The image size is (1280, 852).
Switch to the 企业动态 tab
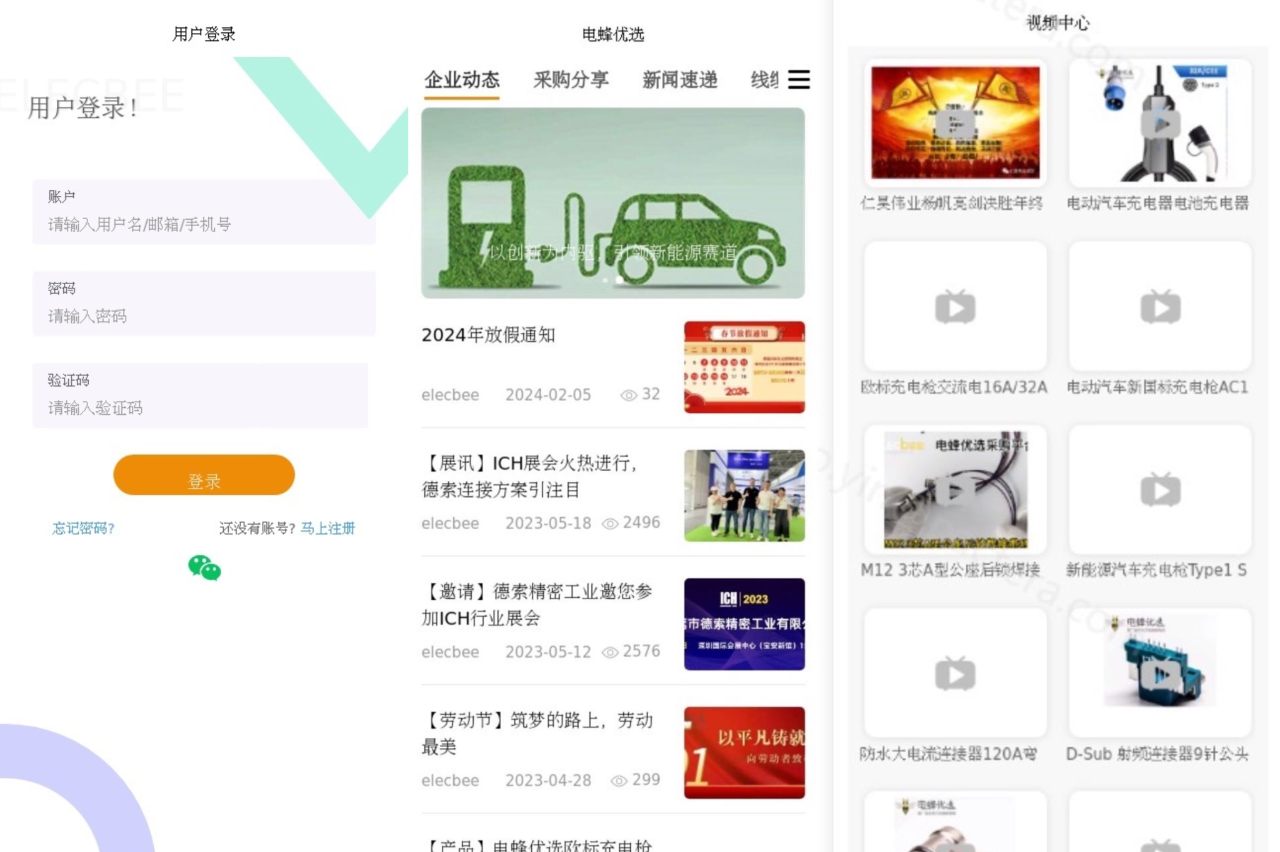click(462, 80)
